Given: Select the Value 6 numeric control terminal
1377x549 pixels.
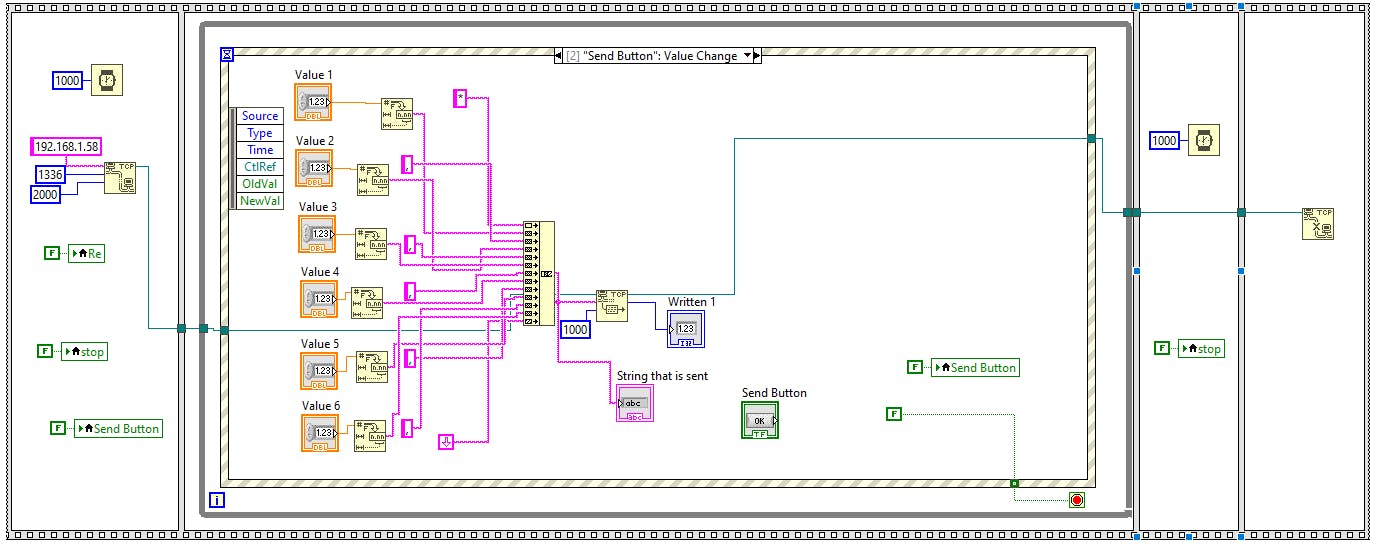Looking at the screenshot, I should [319, 432].
